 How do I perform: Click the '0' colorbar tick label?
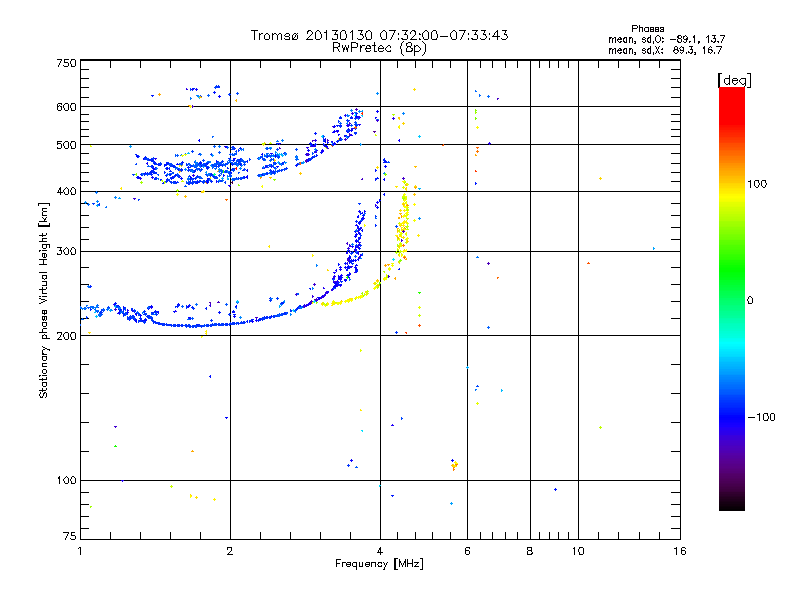750,301
